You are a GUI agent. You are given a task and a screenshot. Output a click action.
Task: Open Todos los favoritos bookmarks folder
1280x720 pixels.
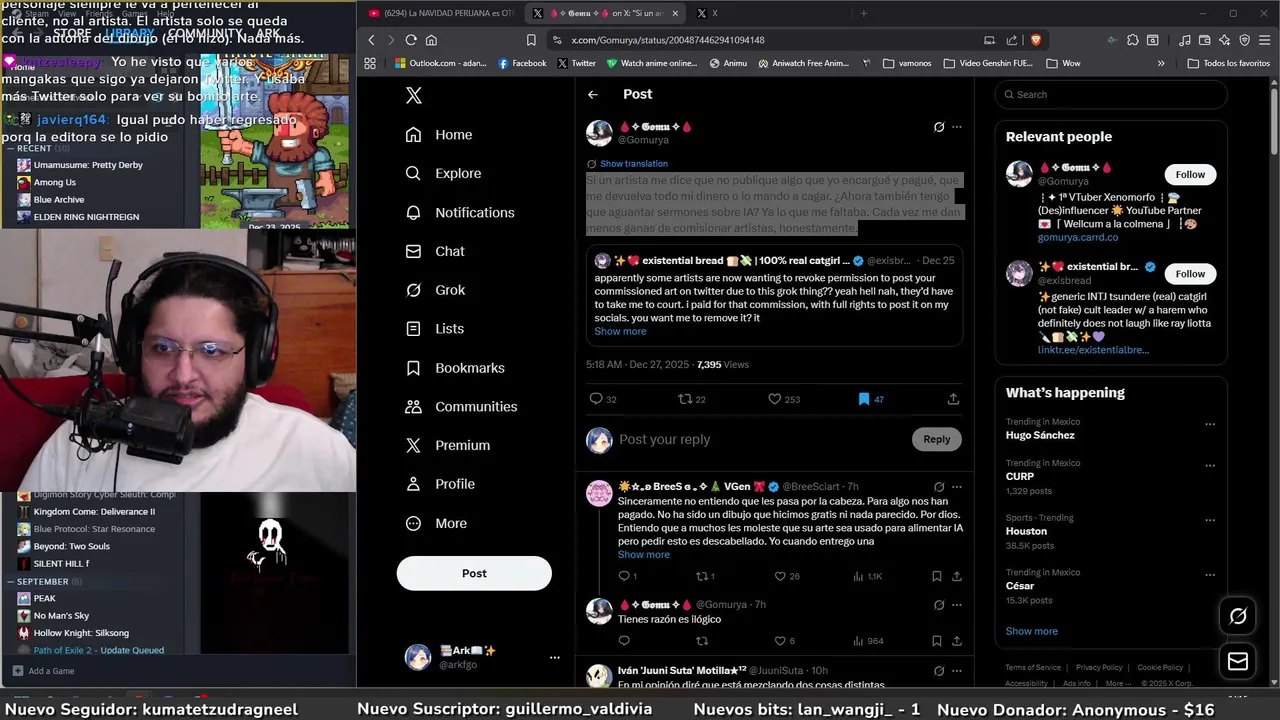click(1228, 63)
